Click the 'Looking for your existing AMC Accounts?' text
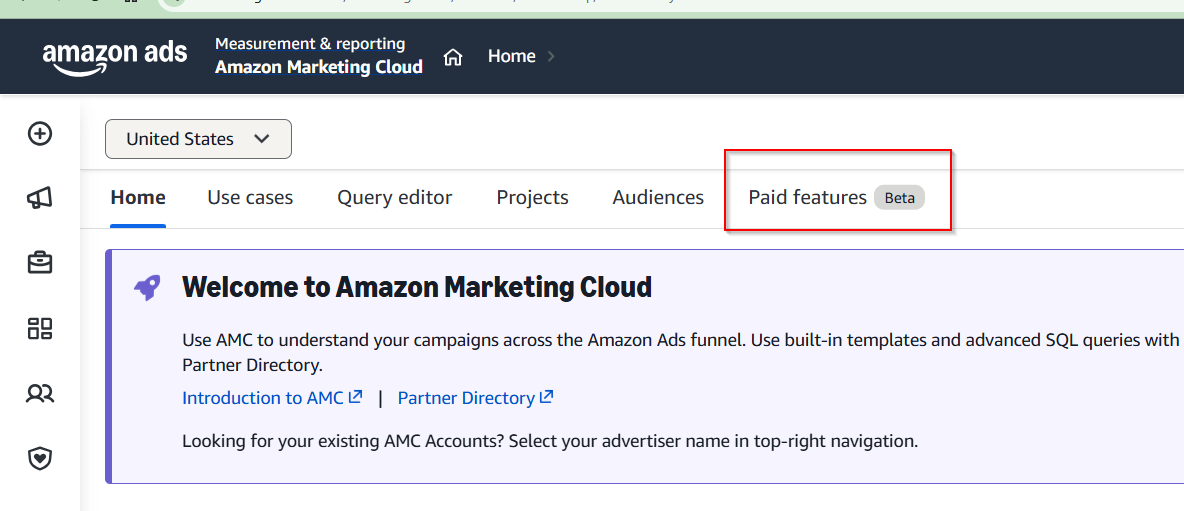Screen dimensions: 1184x511 pyautogui.click(x=343, y=441)
